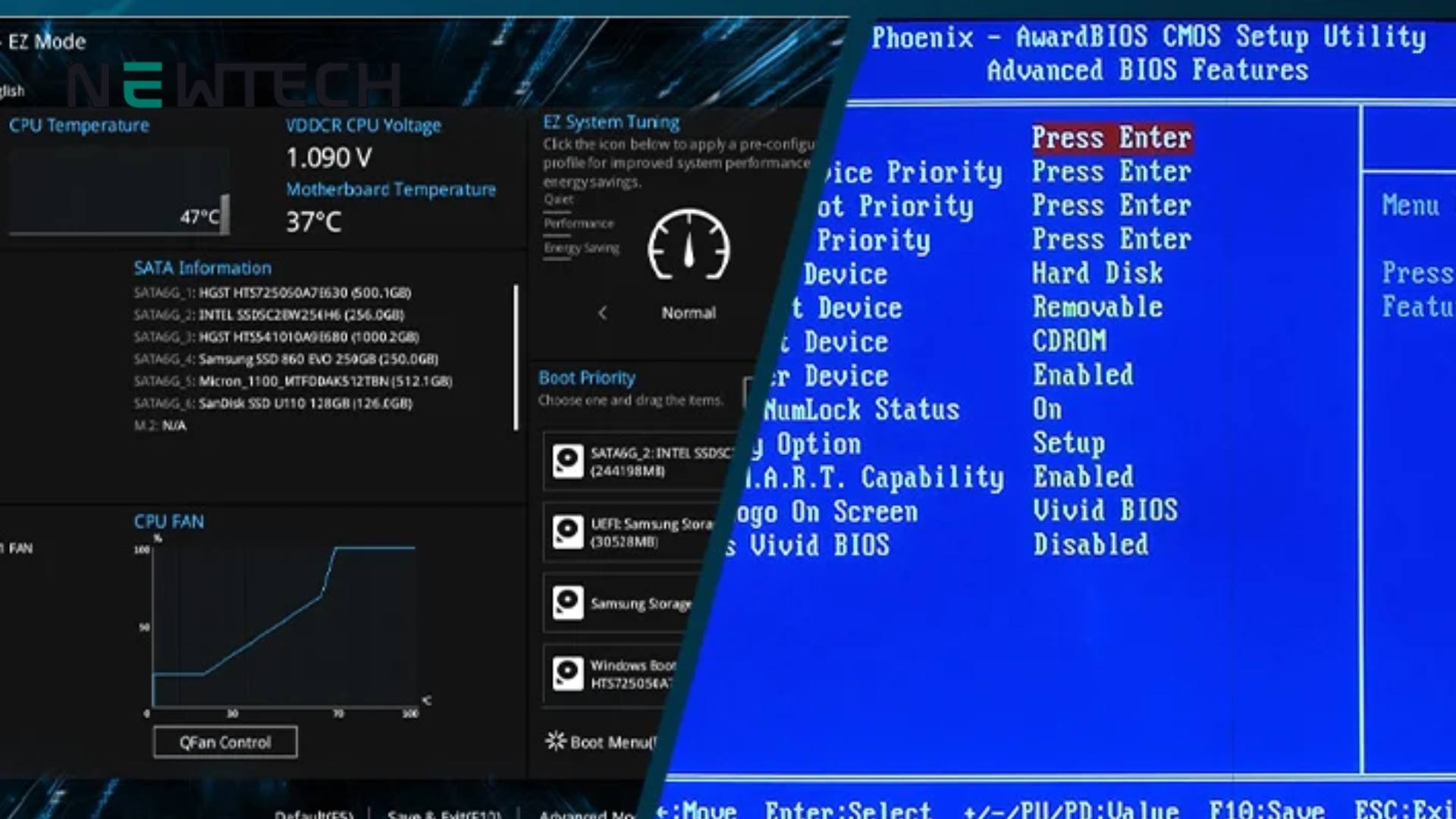This screenshot has width=1456, height=819.
Task: Click Default(F5) at bottom bar
Action: pos(313,814)
